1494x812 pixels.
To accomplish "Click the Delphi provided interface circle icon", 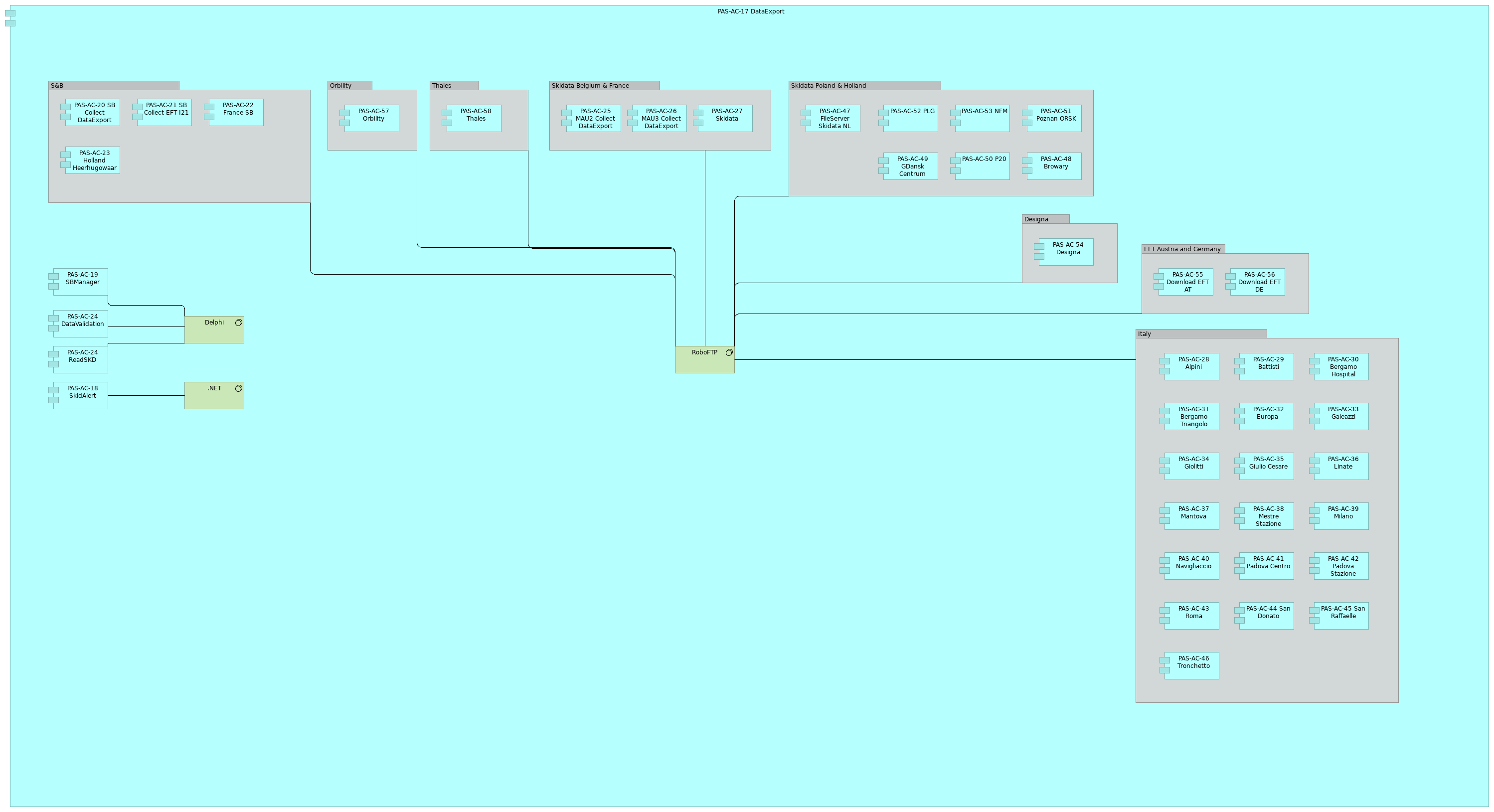I will pyautogui.click(x=238, y=323).
